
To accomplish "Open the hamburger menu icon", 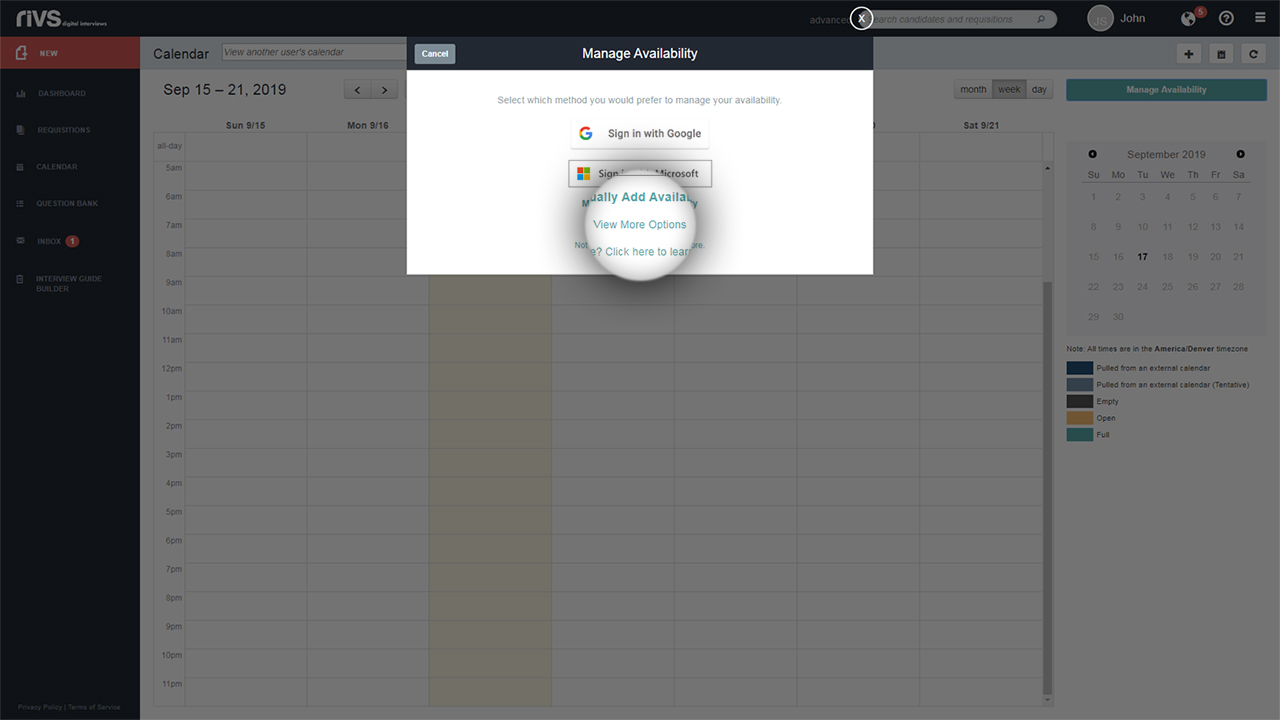I will tap(1260, 18).
